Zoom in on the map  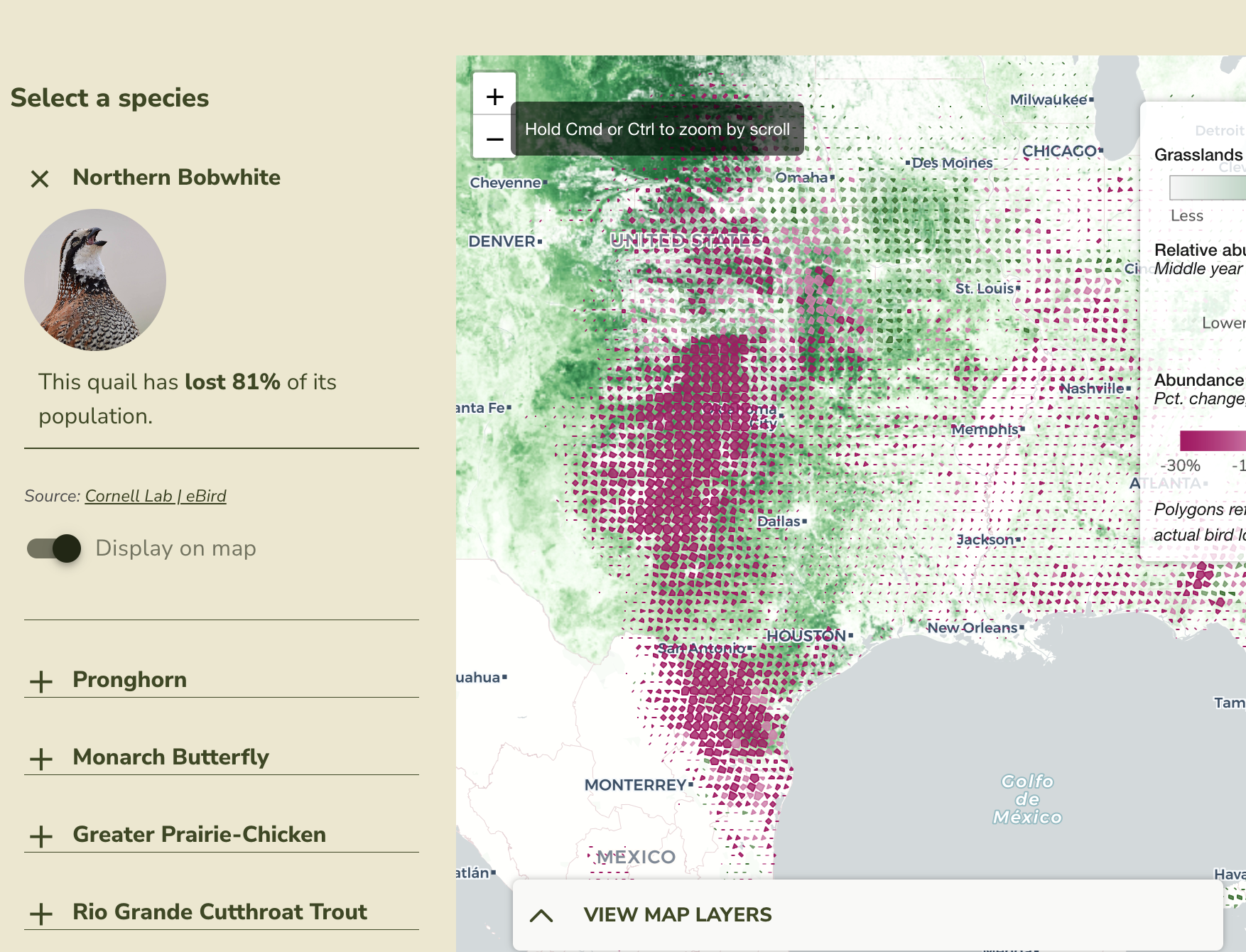[x=494, y=96]
